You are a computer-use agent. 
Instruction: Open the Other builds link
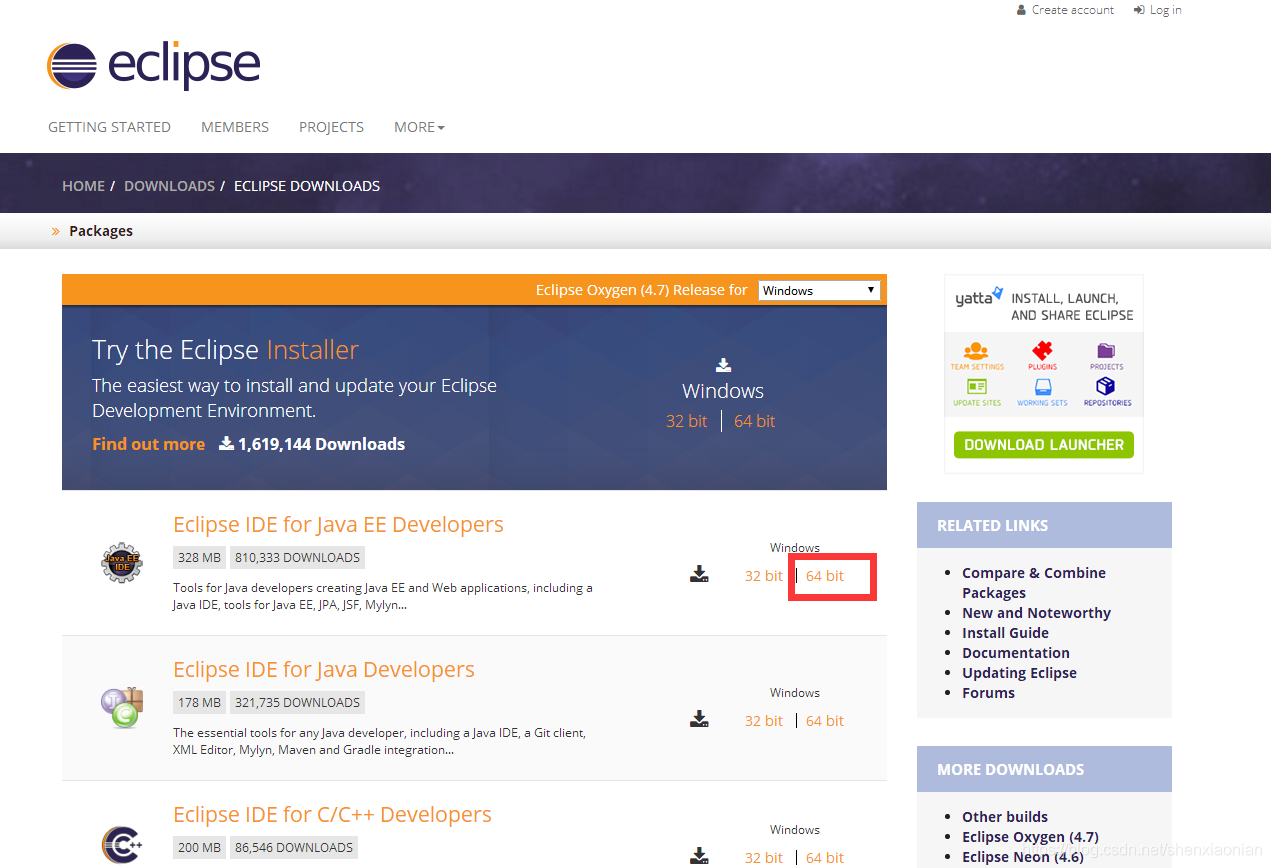[1005, 817]
